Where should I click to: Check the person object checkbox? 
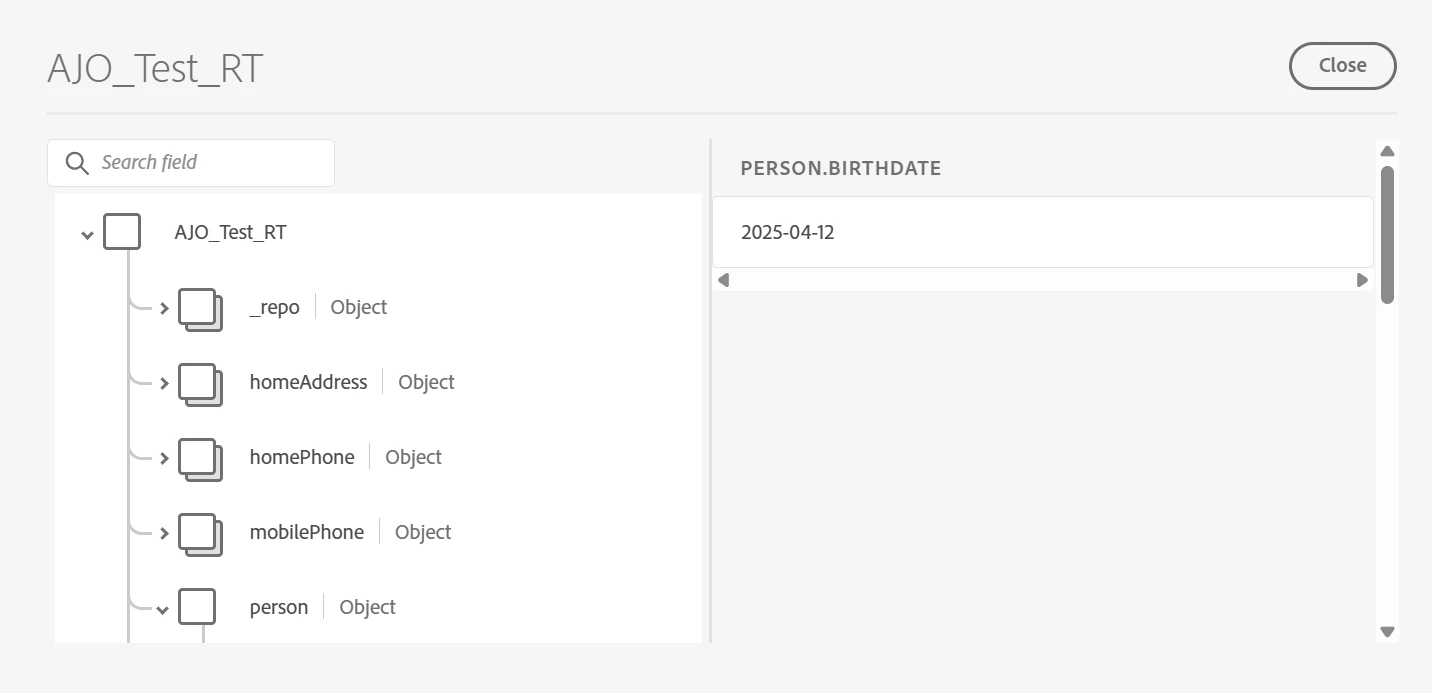coord(197,606)
